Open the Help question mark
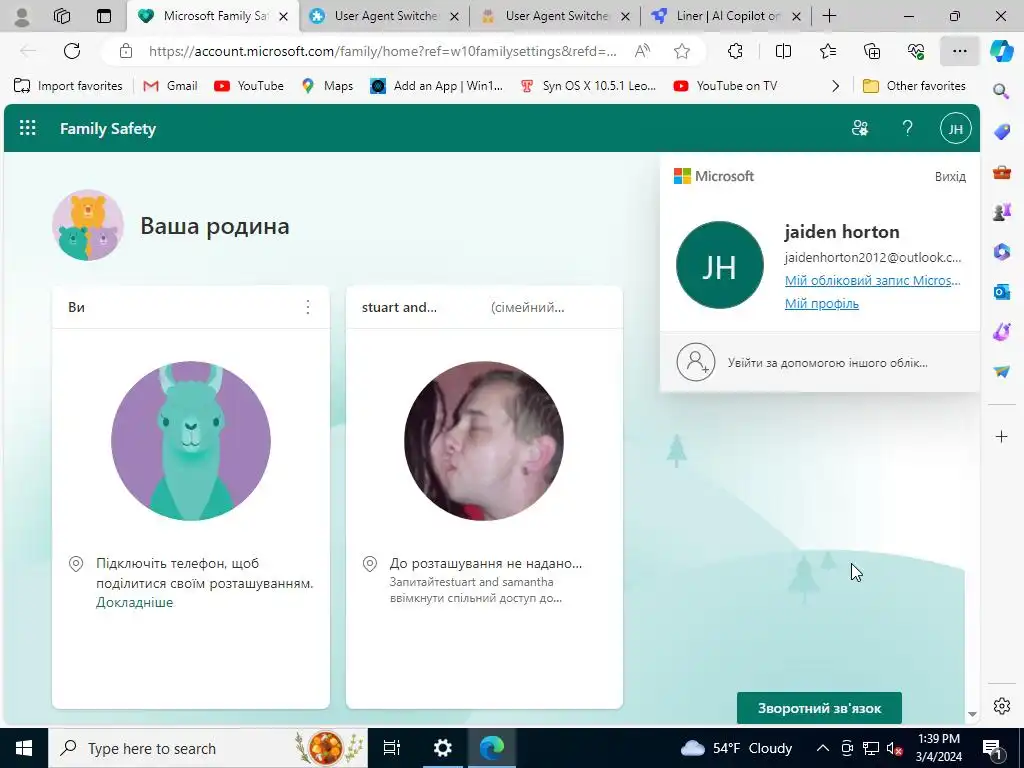 coord(907,128)
